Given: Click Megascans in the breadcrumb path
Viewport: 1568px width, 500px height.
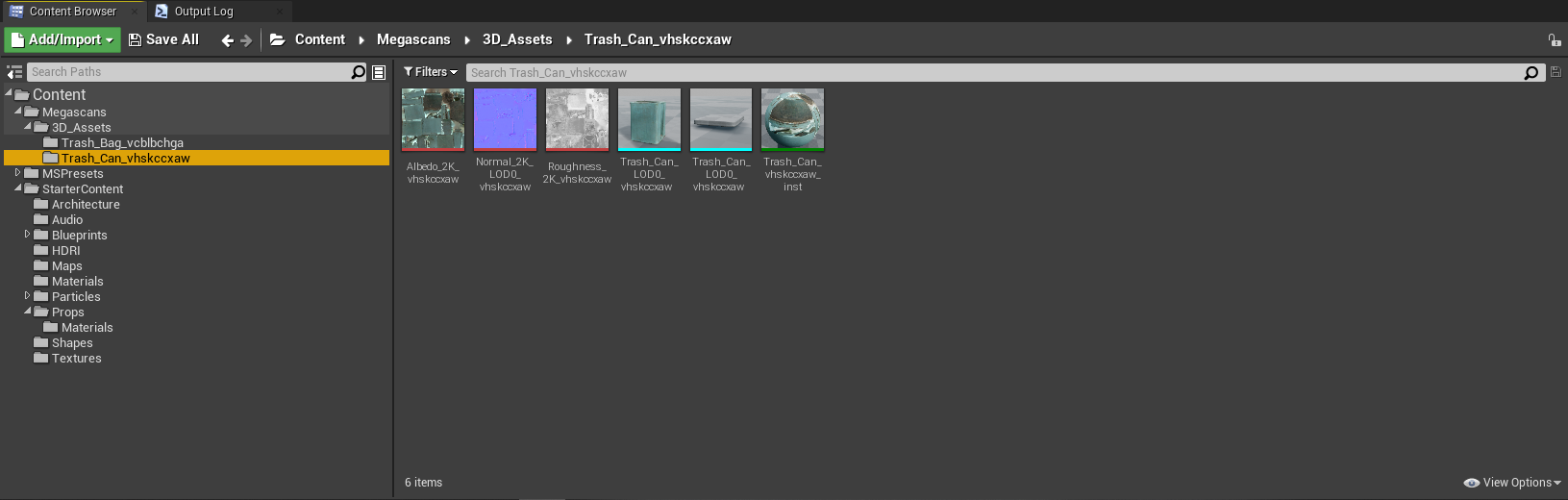Looking at the screenshot, I should click(x=413, y=39).
